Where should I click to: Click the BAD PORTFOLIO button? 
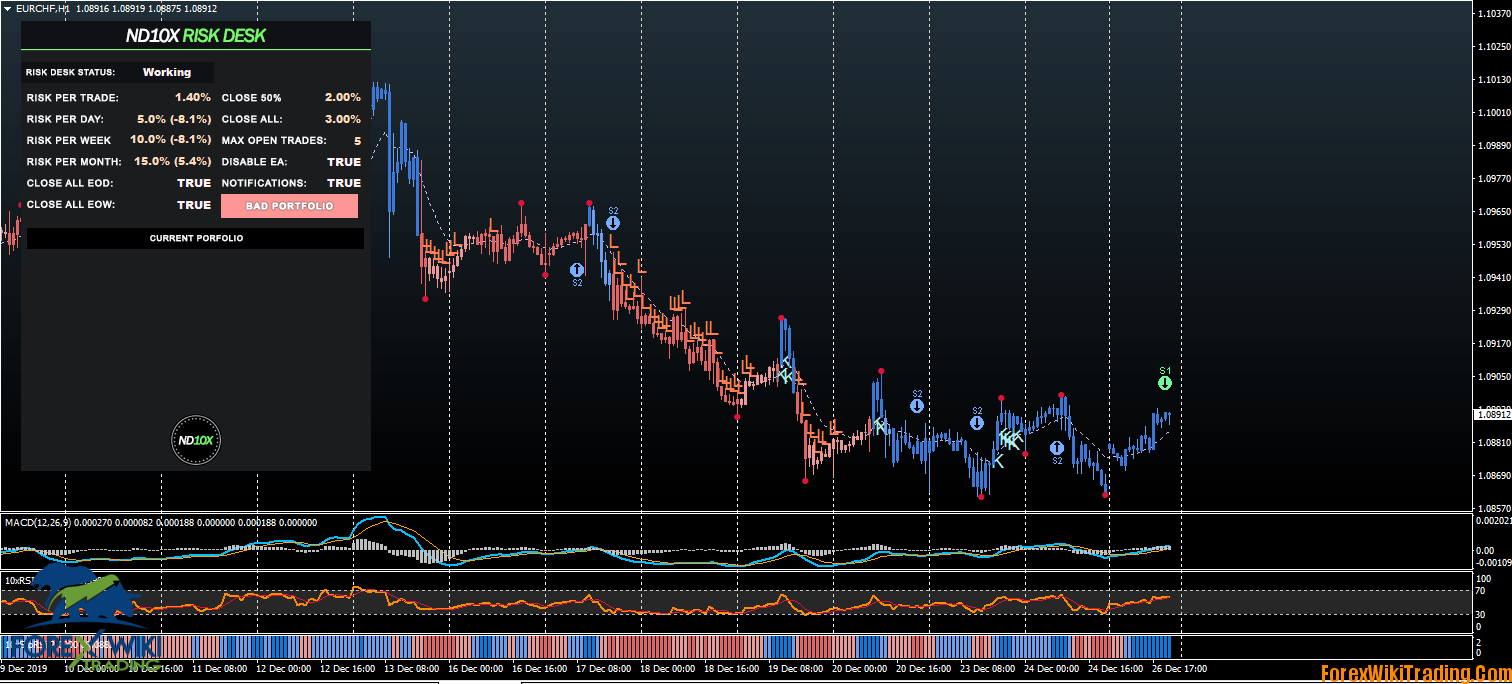point(289,206)
